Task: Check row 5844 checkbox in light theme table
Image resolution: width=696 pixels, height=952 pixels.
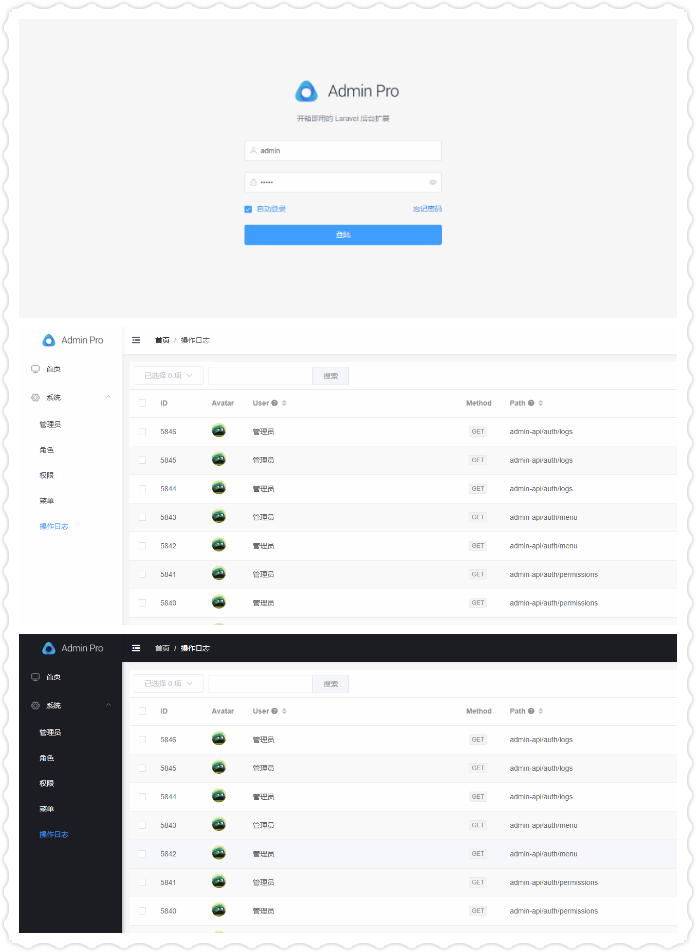Action: (142, 489)
